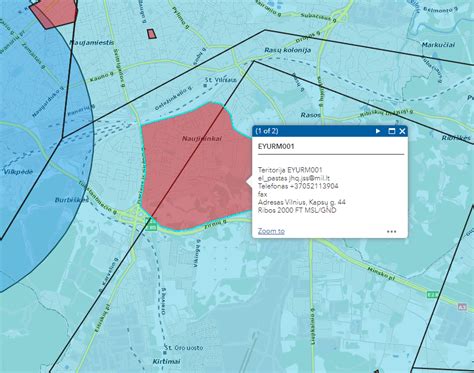Screen dimensions: 474x373
Task: Click the Markučiai district label
Action: click(438, 45)
